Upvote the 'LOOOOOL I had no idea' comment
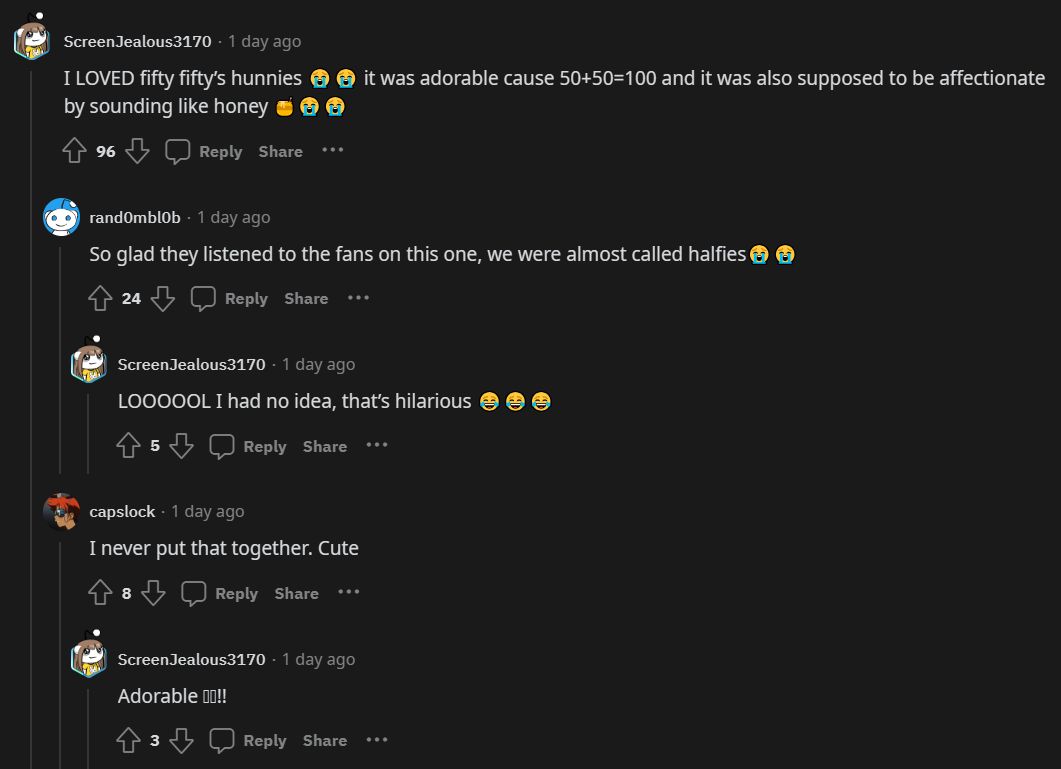 (x=129, y=446)
